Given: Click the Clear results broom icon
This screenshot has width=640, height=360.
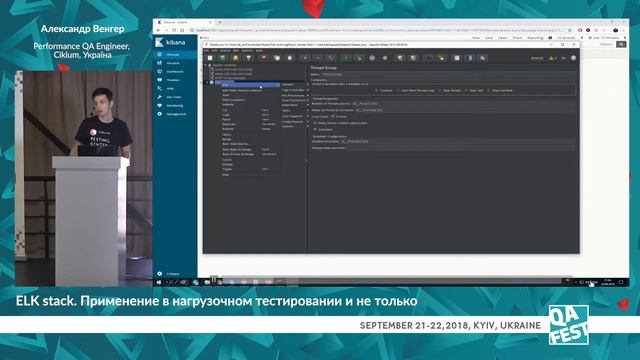Looking at the screenshot, I should [x=400, y=58].
